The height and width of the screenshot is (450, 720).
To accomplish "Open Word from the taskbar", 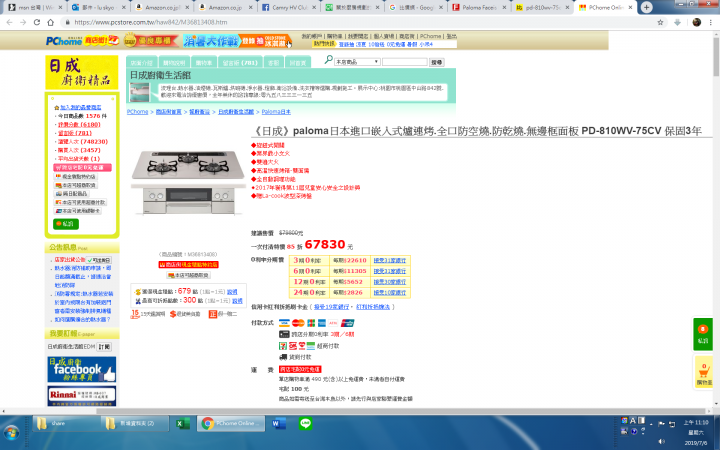I will pyautogui.click(x=278, y=423).
